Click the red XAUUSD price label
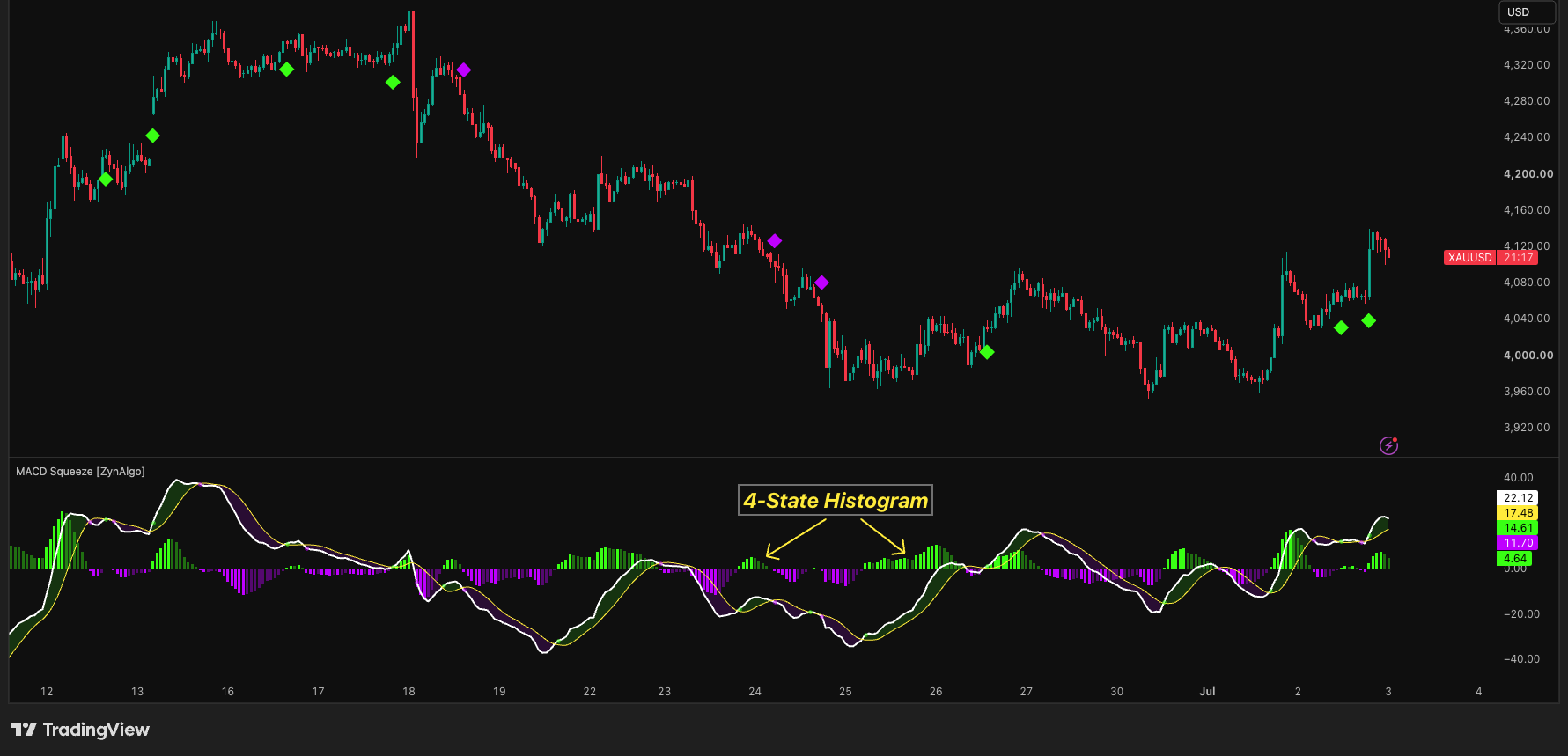The height and width of the screenshot is (756, 1568). 1470,258
